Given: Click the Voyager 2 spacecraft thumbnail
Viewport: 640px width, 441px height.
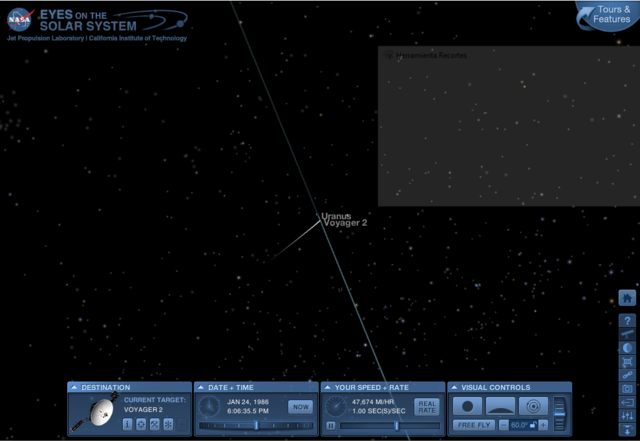Looking at the screenshot, I should coord(96,412).
